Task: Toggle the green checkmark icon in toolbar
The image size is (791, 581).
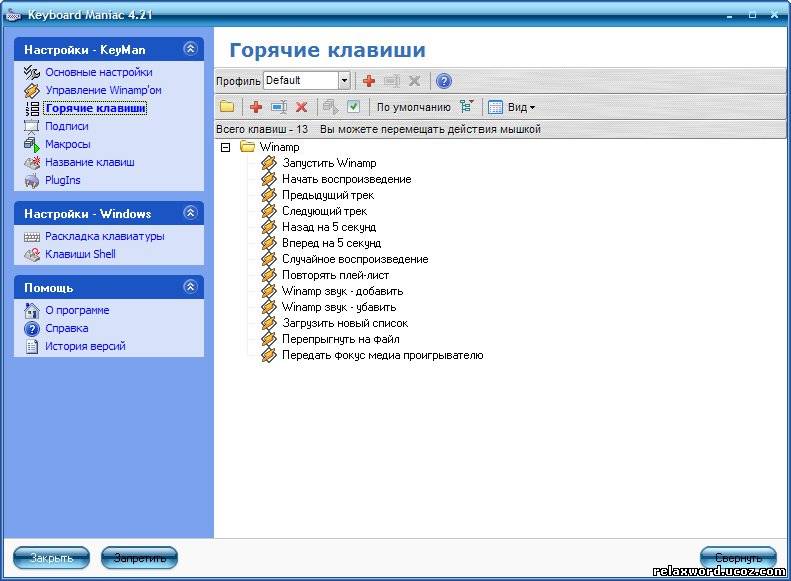Action: [x=353, y=107]
